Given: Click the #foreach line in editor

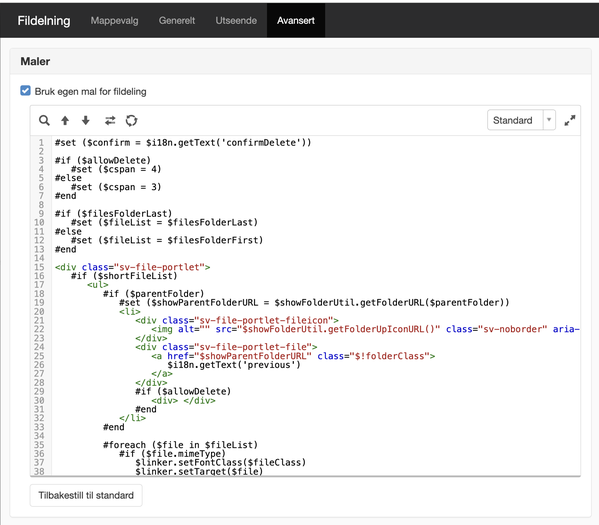Looking at the screenshot, I should coord(180,445).
